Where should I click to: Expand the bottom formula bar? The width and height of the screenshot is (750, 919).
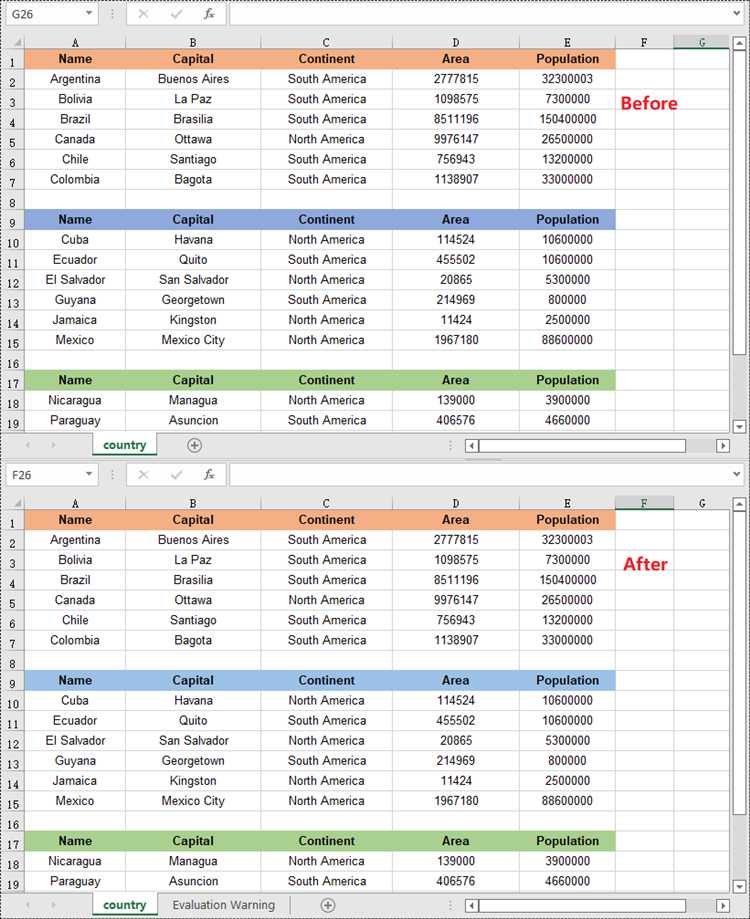point(737,474)
